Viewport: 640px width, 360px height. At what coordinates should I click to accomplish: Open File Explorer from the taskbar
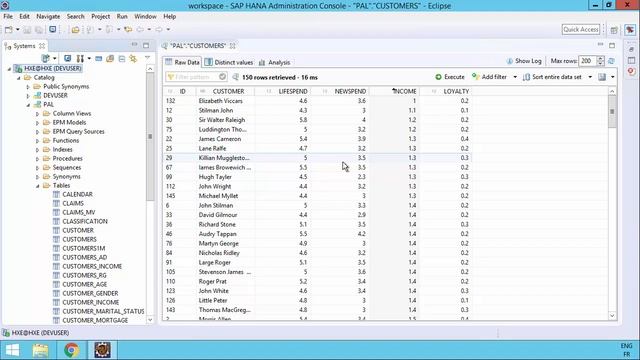click(x=40, y=350)
